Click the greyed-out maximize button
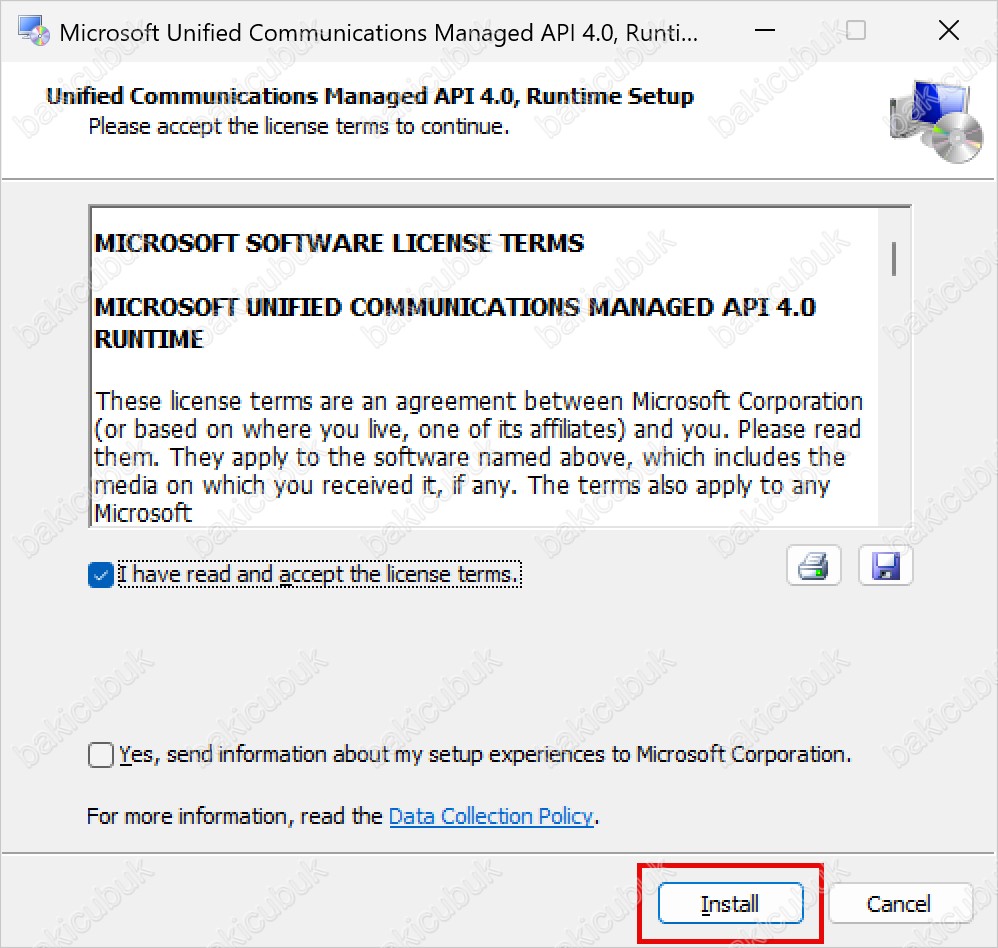Screen dimensions: 998x948 coord(855,31)
